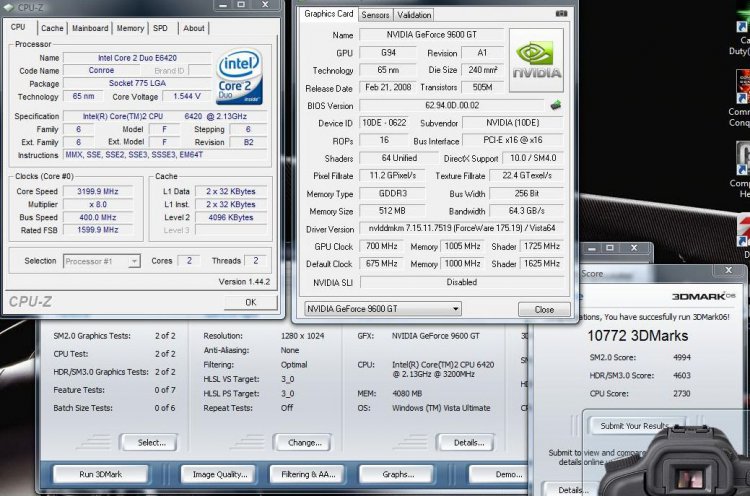Click the Device ID value 10DE - 0622
The height and width of the screenshot is (496, 750).
384,123
